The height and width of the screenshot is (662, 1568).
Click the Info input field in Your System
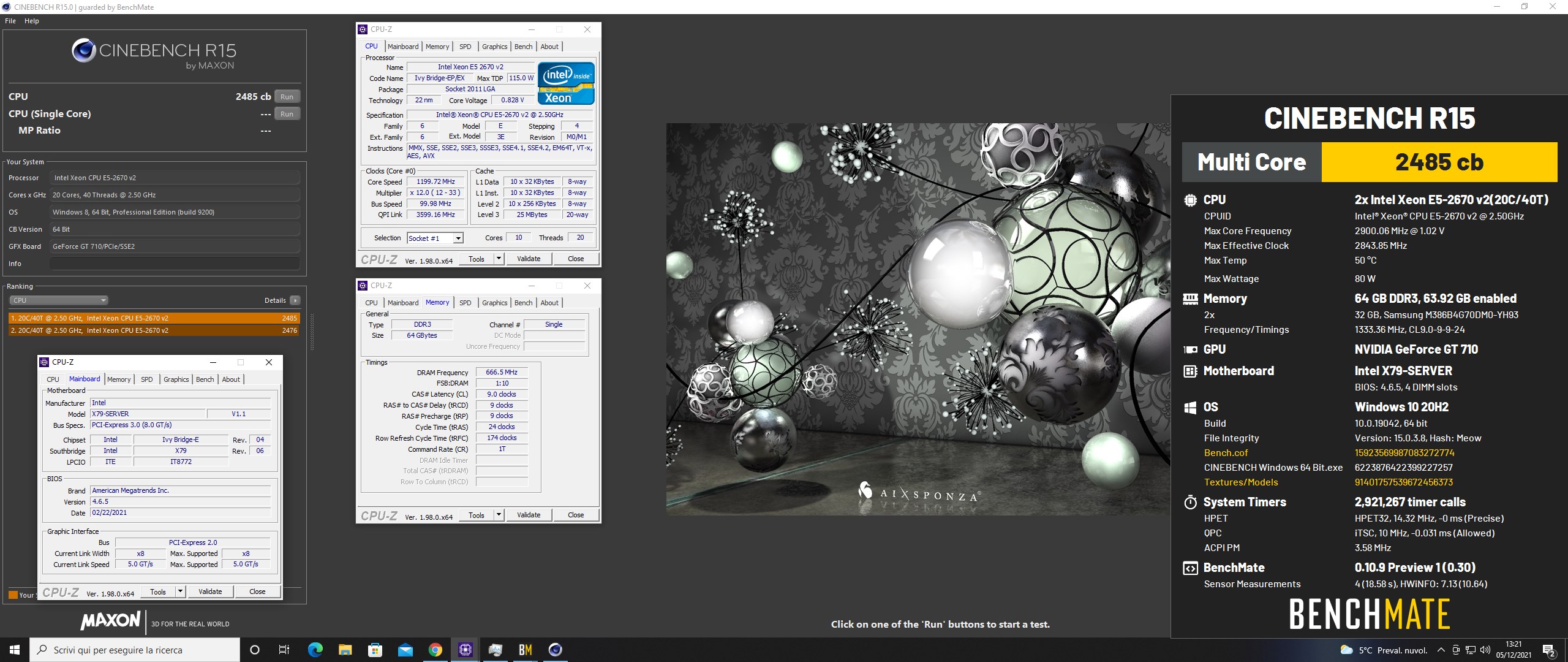tap(175, 264)
